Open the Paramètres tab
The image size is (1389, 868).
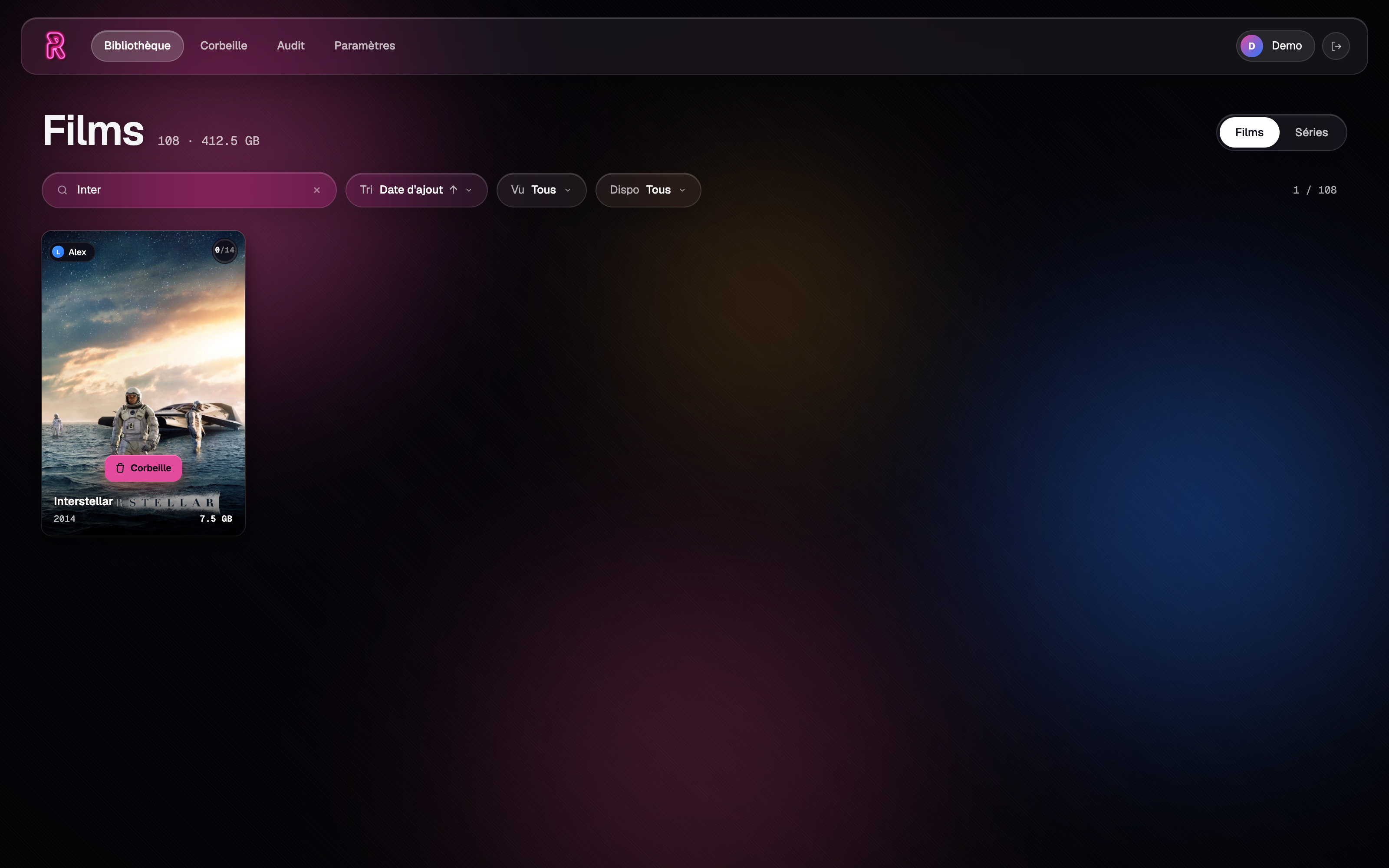[x=365, y=46]
